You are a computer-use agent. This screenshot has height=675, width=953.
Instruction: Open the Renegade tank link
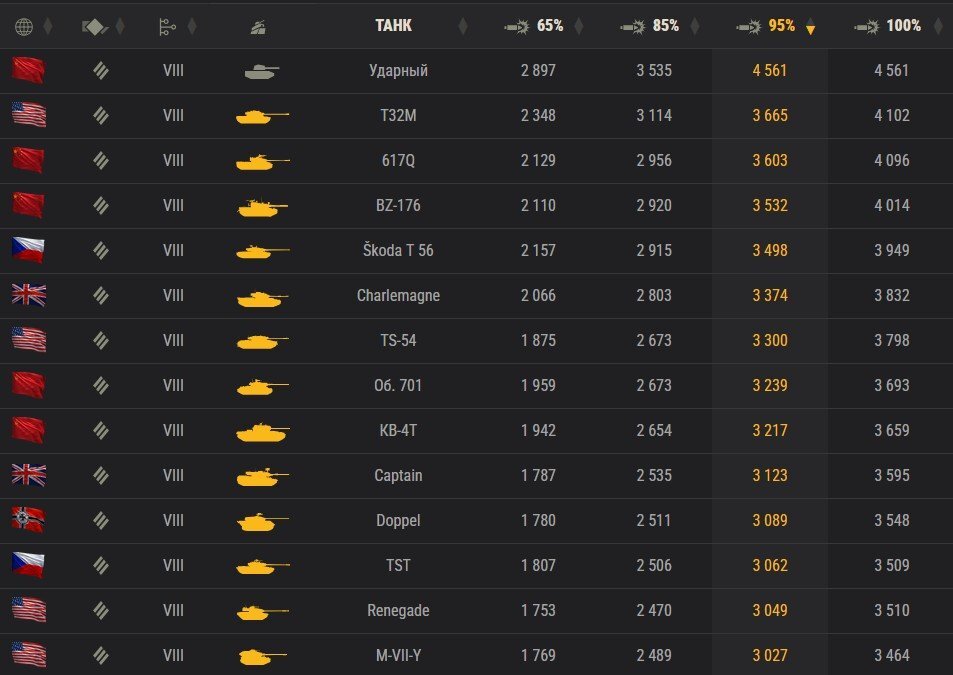click(398, 610)
